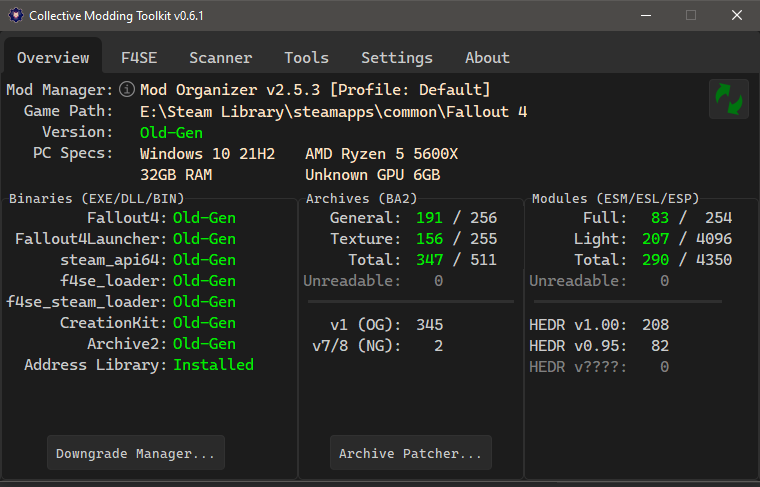Click the Modules (ESM/ESL/ESP) group heading
Viewport: 760px width, 487px height.
pos(616,199)
